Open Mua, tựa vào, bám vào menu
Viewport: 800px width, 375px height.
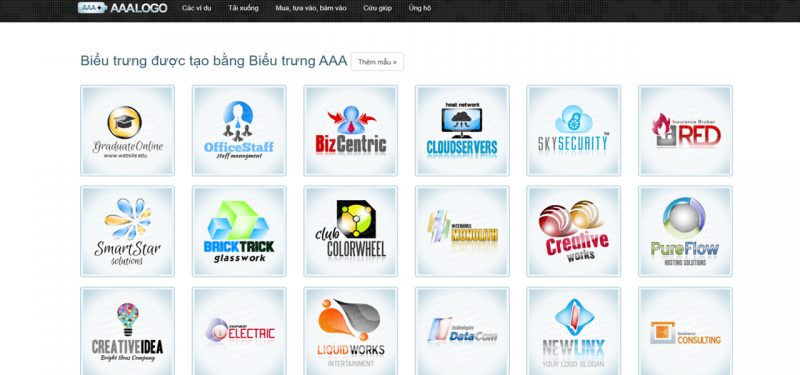coord(311,8)
